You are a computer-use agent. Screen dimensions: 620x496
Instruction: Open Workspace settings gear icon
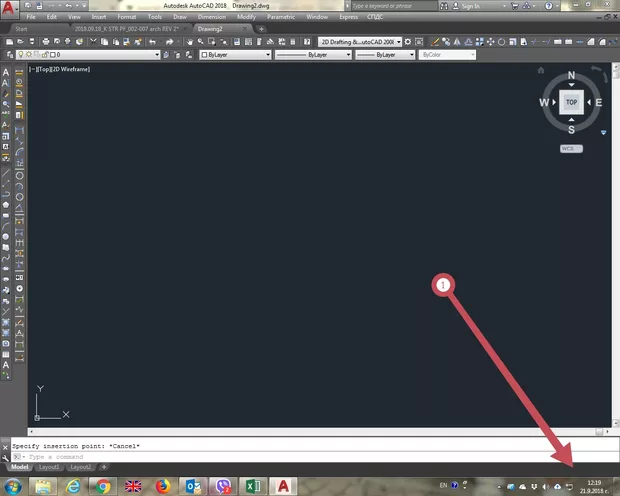click(408, 42)
